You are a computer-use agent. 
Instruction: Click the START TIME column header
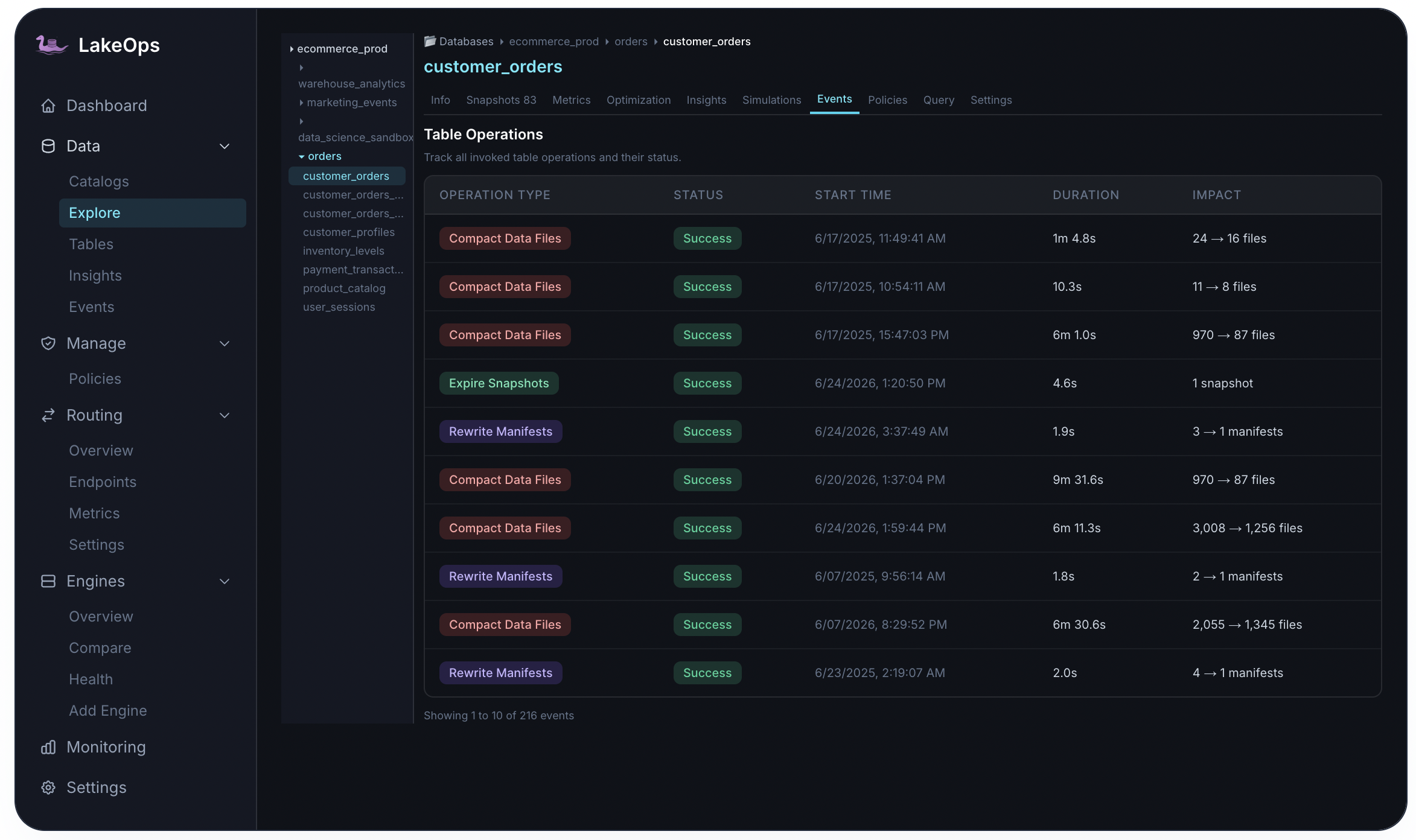click(x=853, y=195)
